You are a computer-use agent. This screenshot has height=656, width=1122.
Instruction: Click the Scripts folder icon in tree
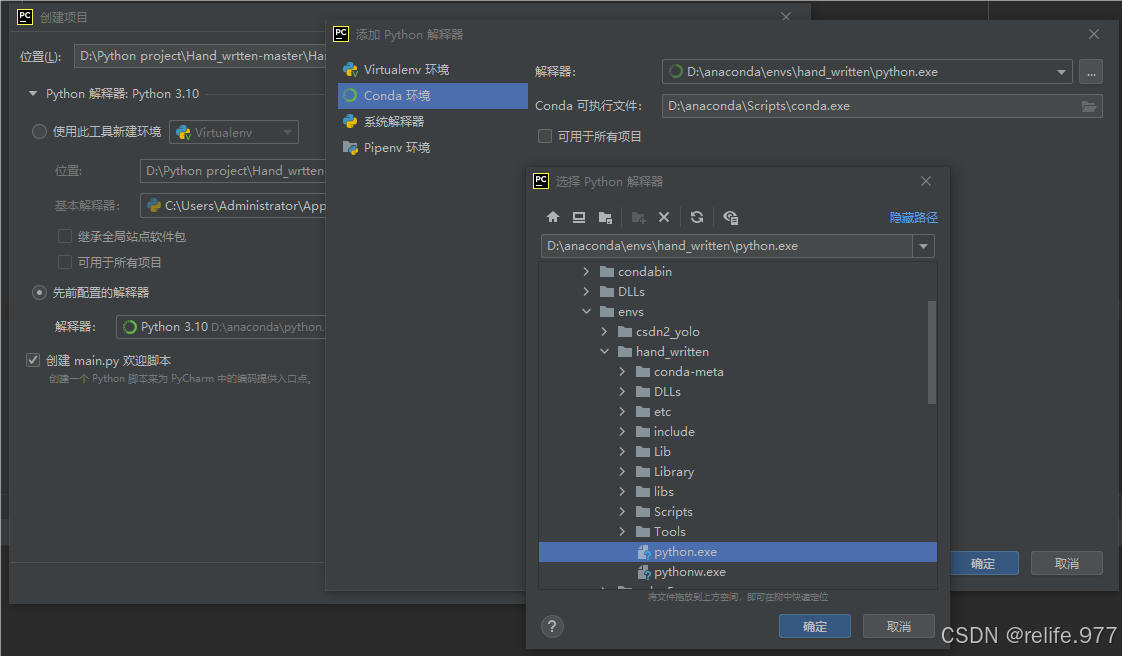[643, 512]
